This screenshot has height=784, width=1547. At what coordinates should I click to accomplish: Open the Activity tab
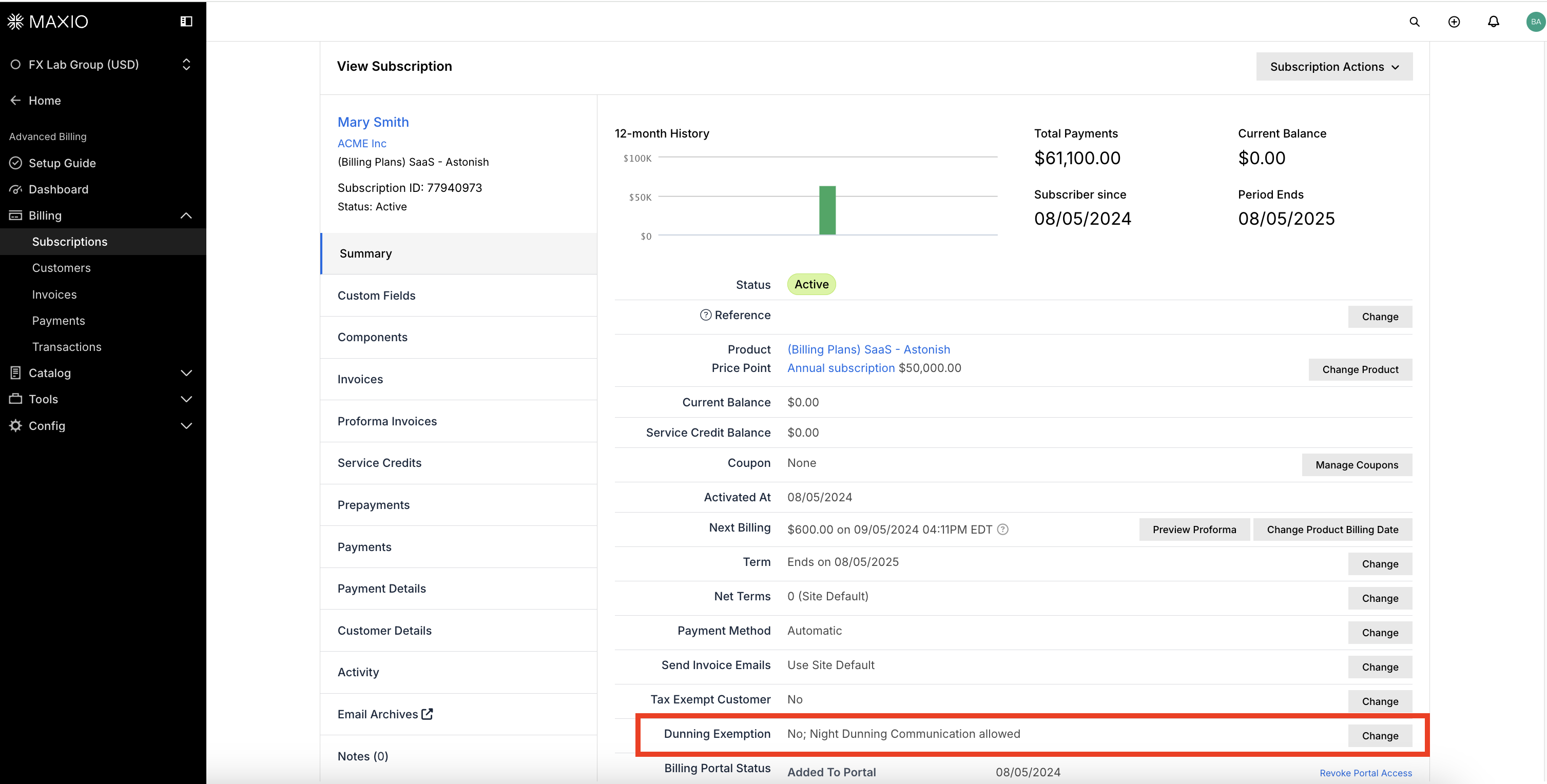point(459,672)
